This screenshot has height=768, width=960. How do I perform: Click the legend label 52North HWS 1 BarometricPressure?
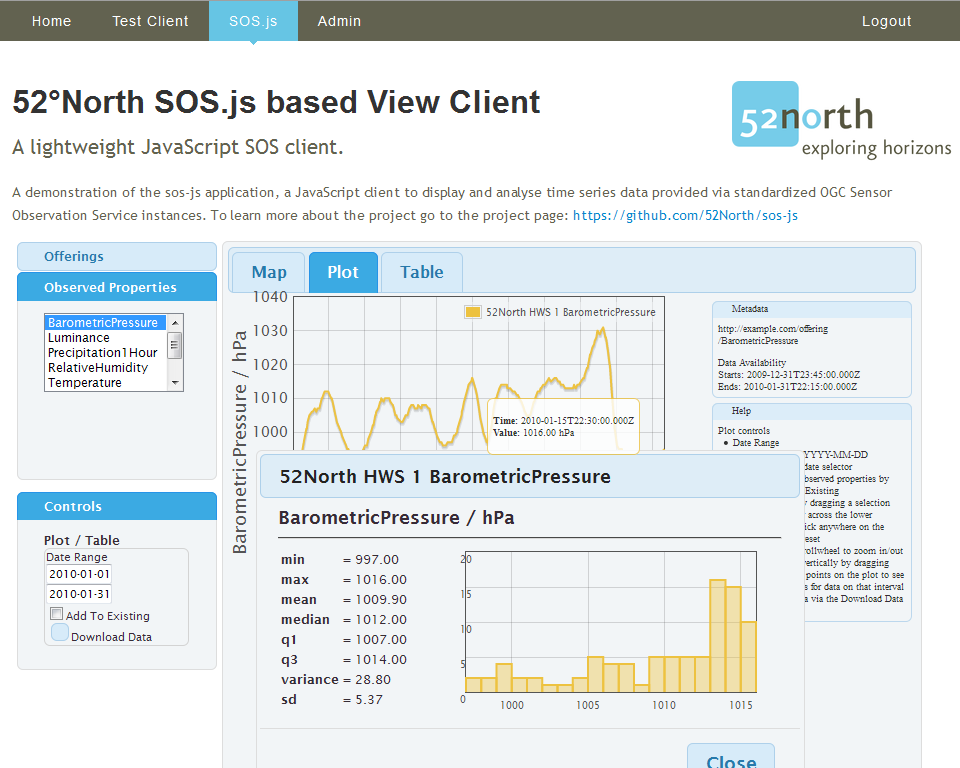tap(571, 312)
